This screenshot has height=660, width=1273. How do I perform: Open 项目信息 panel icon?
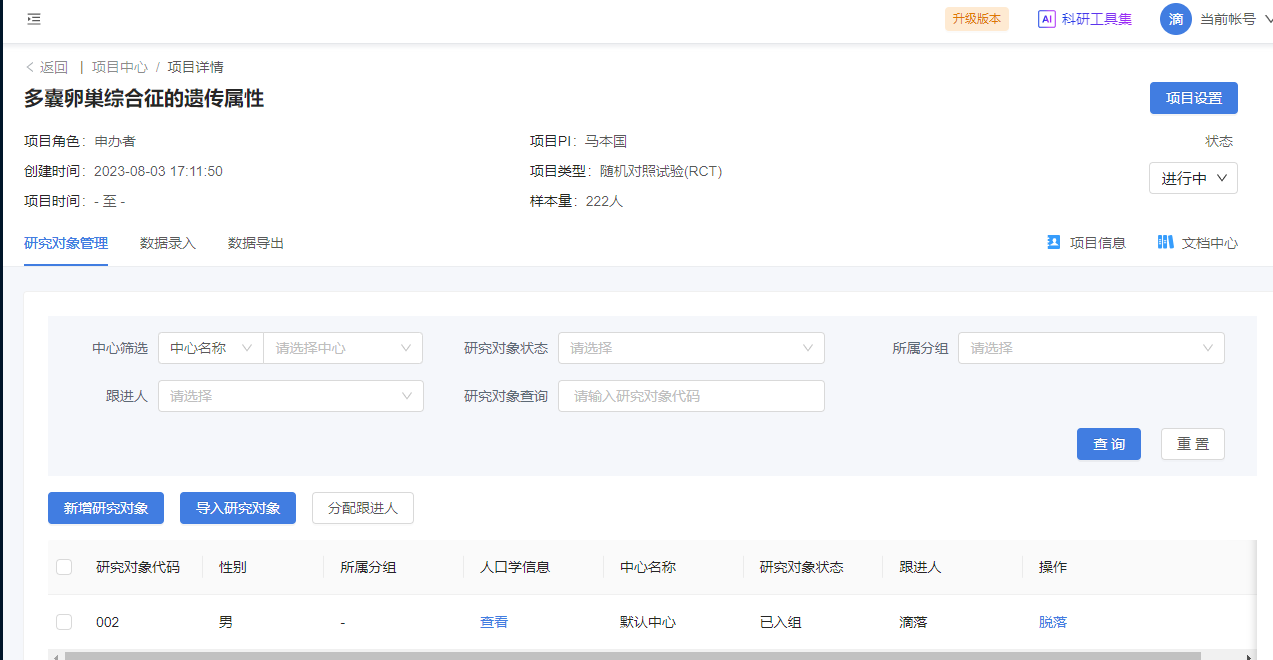pos(1053,242)
